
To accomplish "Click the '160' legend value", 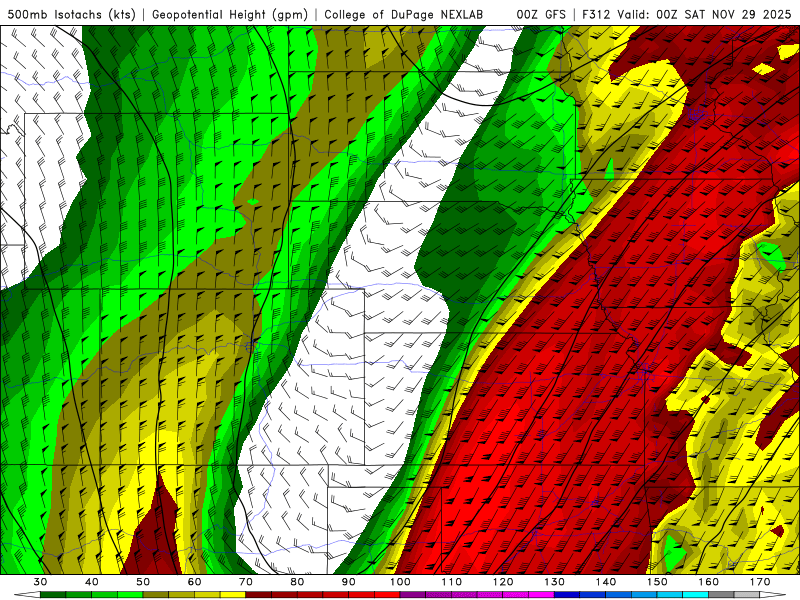I will pyautogui.click(x=709, y=582).
